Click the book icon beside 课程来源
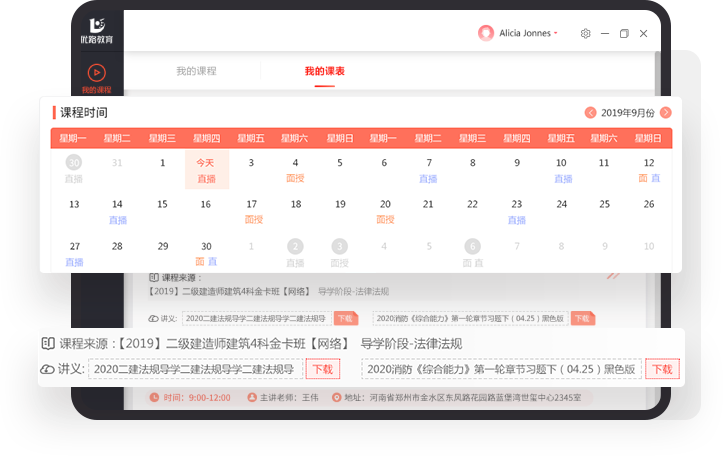This screenshot has width=723, height=456. (x=47, y=343)
